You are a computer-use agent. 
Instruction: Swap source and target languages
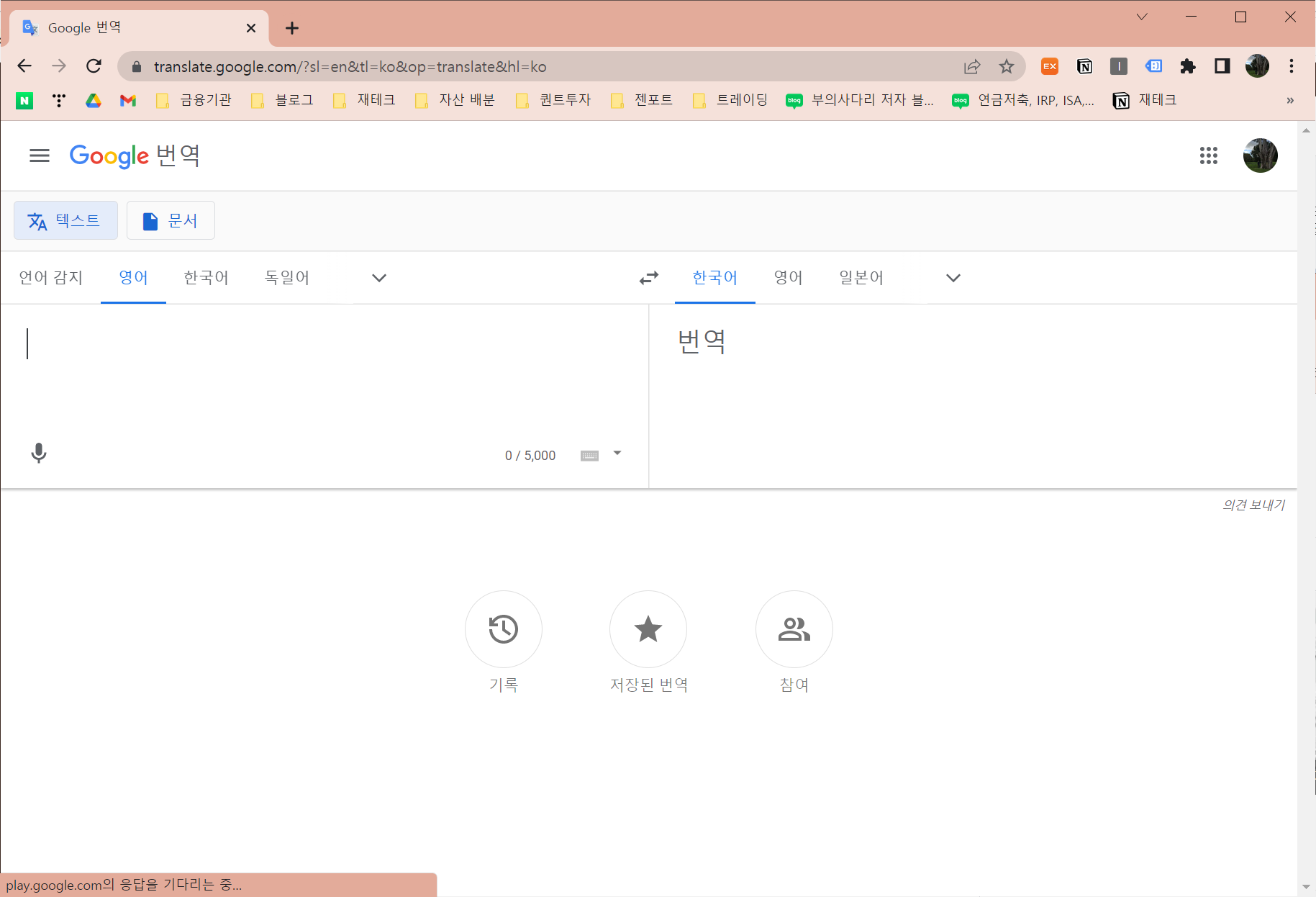[649, 278]
